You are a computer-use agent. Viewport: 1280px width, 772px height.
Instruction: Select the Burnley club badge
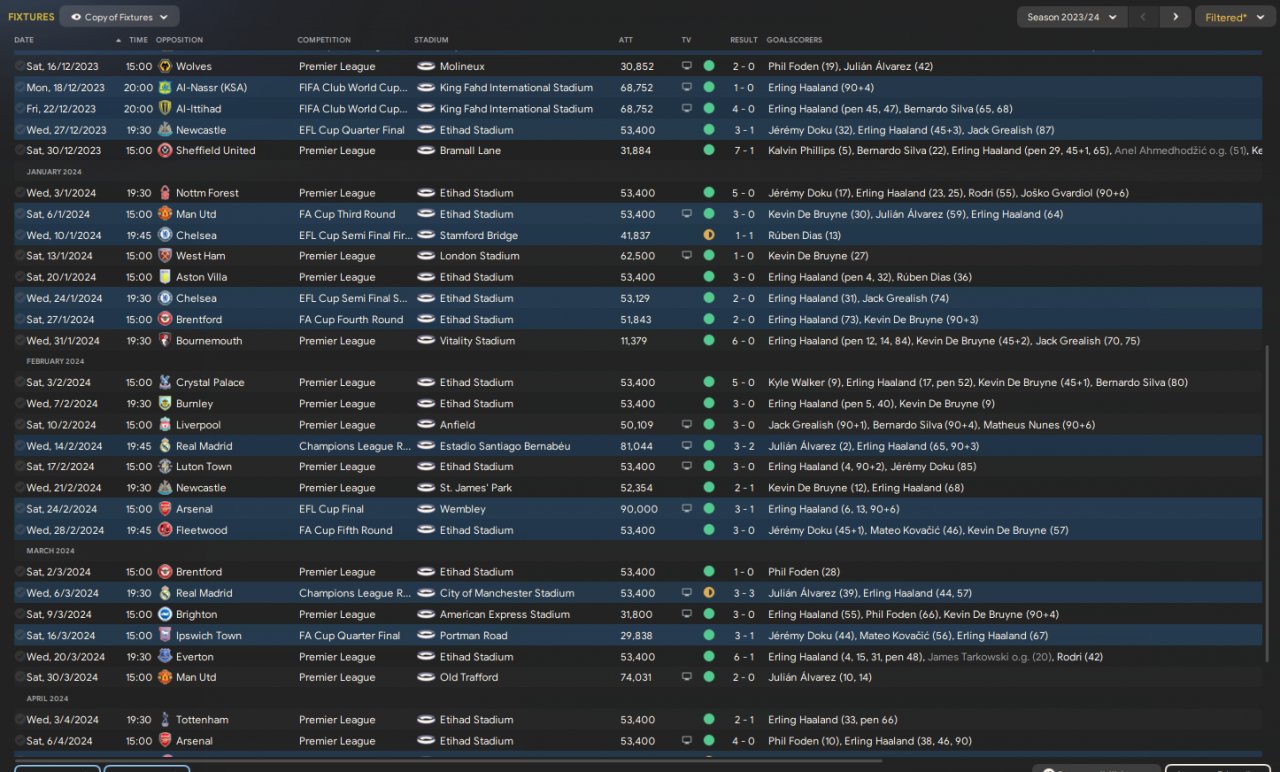164,404
